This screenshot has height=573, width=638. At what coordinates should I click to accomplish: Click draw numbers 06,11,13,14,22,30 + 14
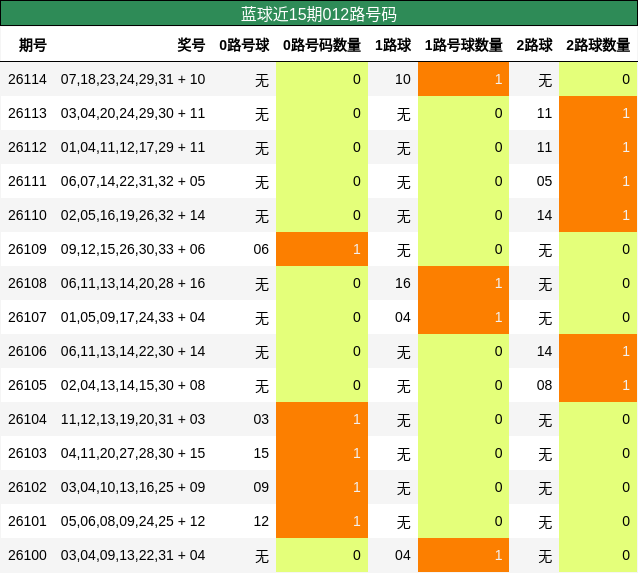pos(133,351)
